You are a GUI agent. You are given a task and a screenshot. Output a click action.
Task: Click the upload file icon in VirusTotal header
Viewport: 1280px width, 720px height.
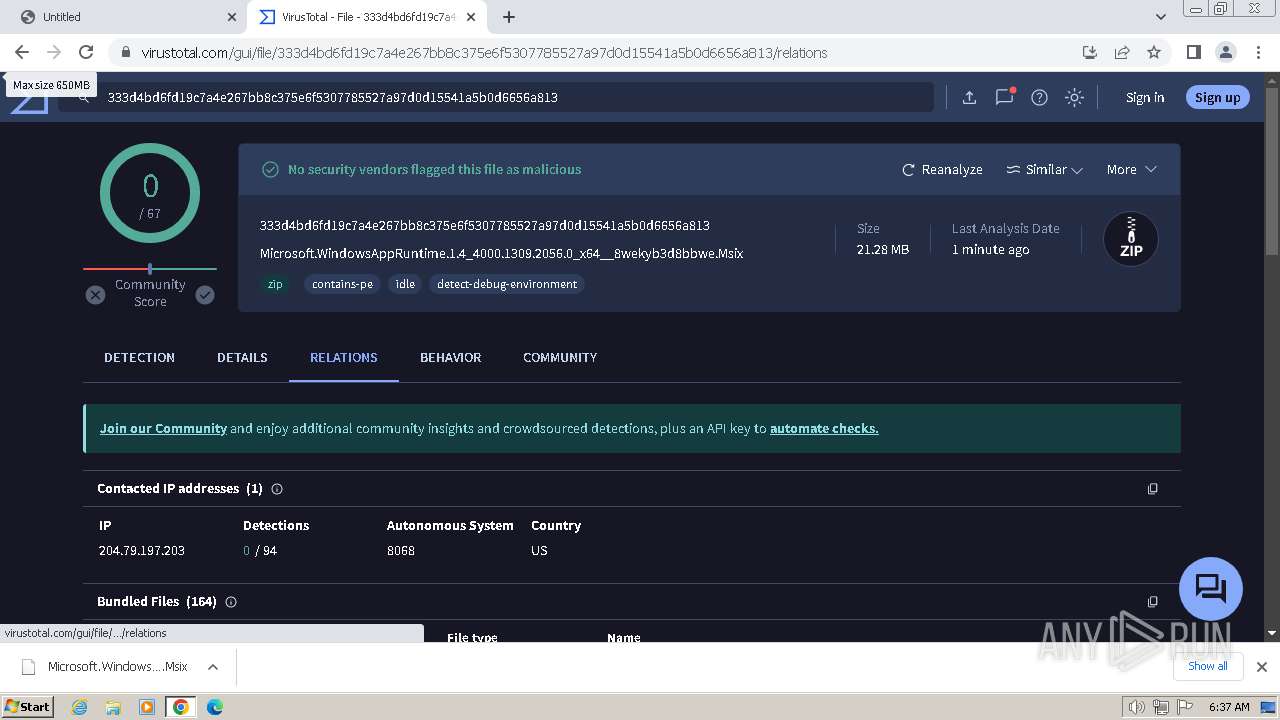[x=969, y=97]
